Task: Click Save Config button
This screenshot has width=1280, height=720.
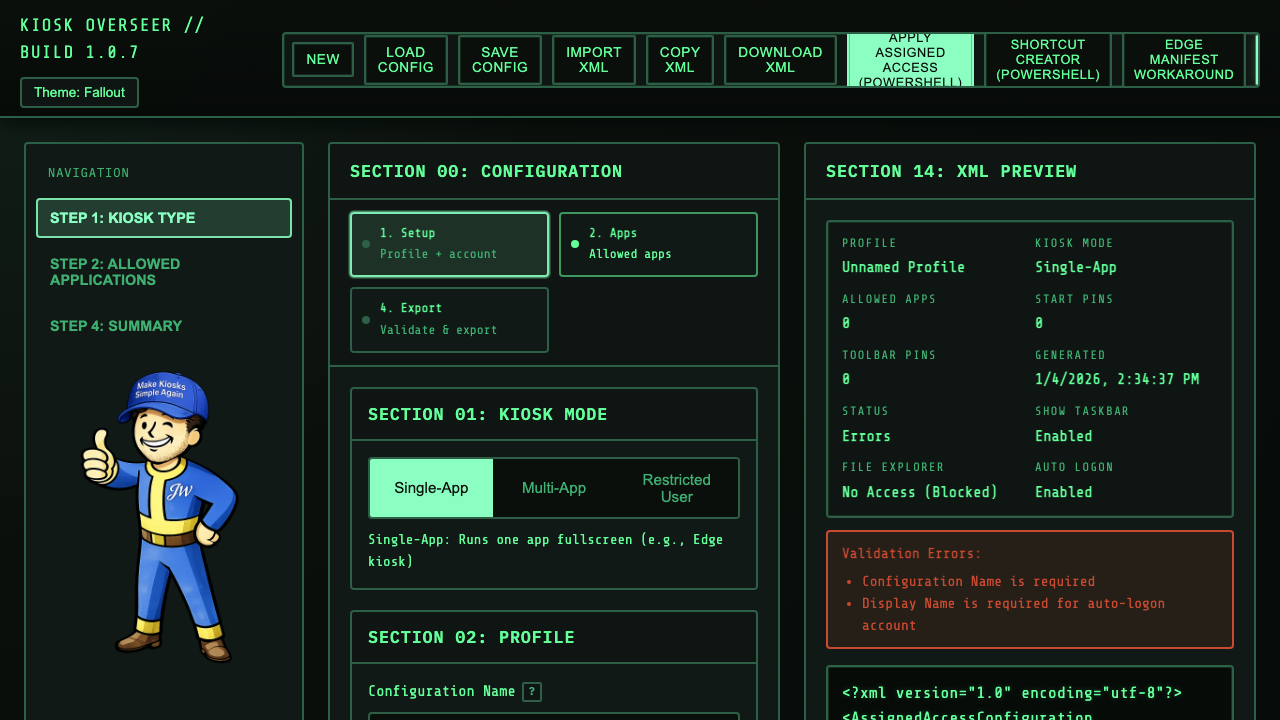Action: 500,60
